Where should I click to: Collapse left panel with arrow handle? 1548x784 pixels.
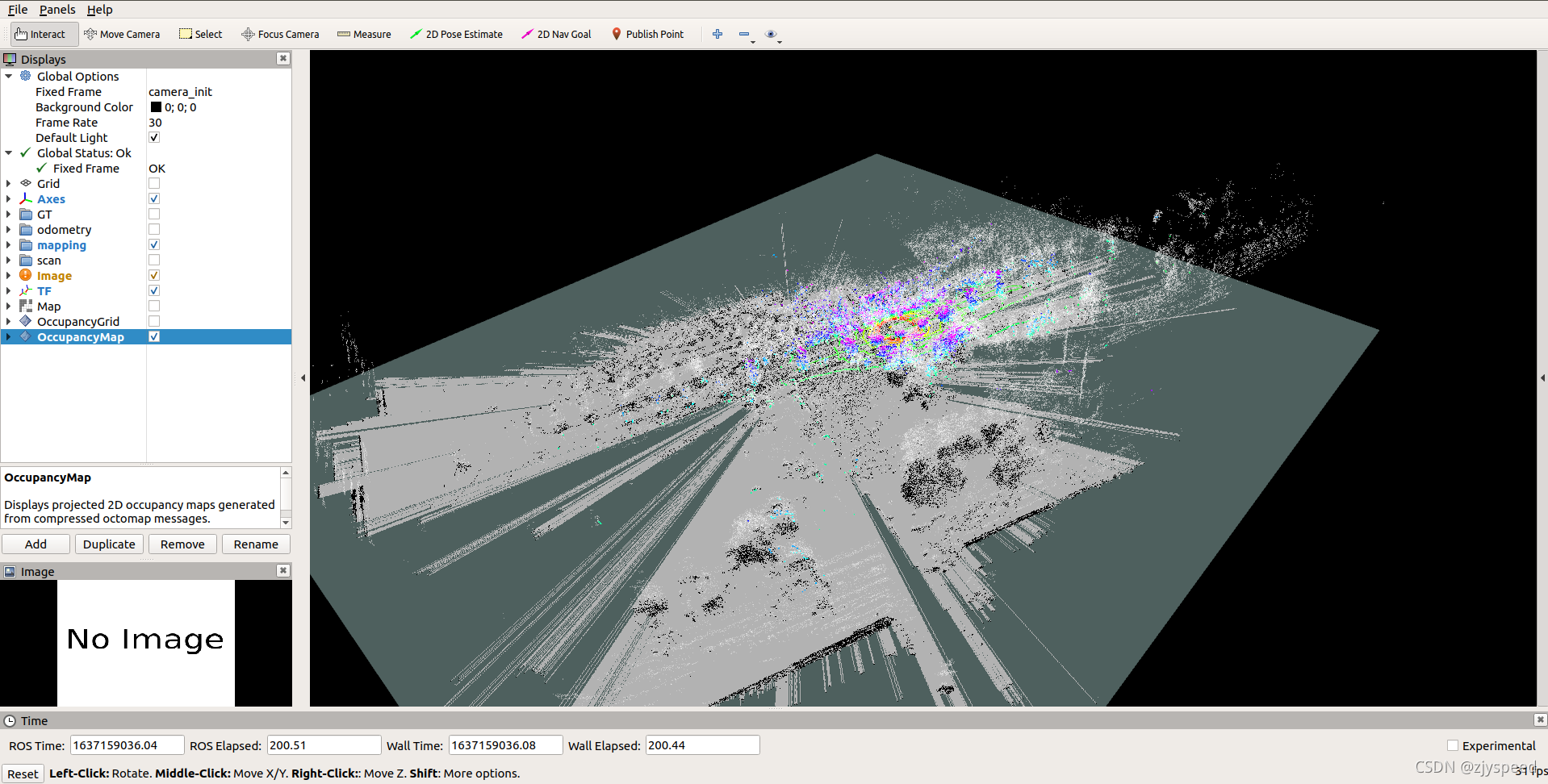coord(303,377)
